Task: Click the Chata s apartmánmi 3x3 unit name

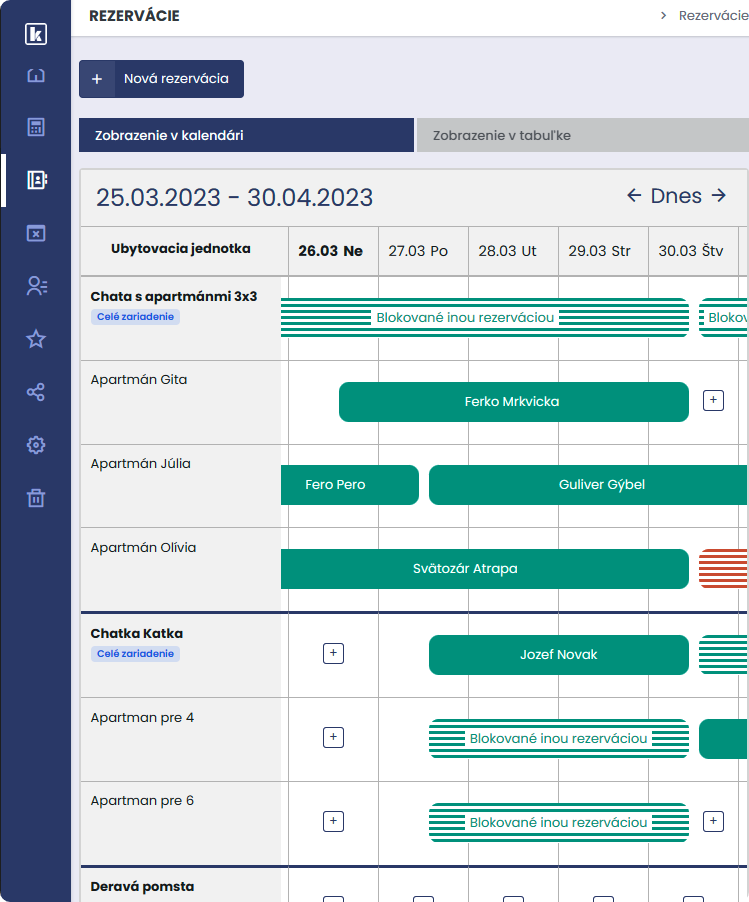Action: click(x=174, y=296)
